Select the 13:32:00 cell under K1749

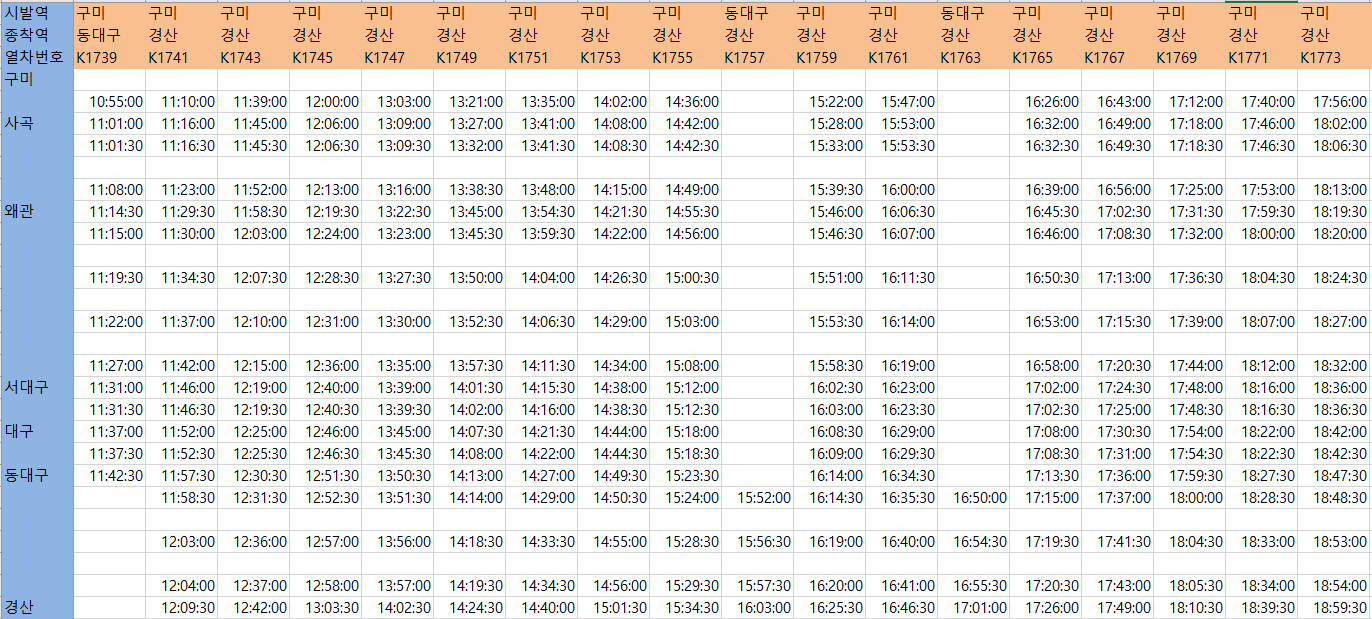coord(470,145)
